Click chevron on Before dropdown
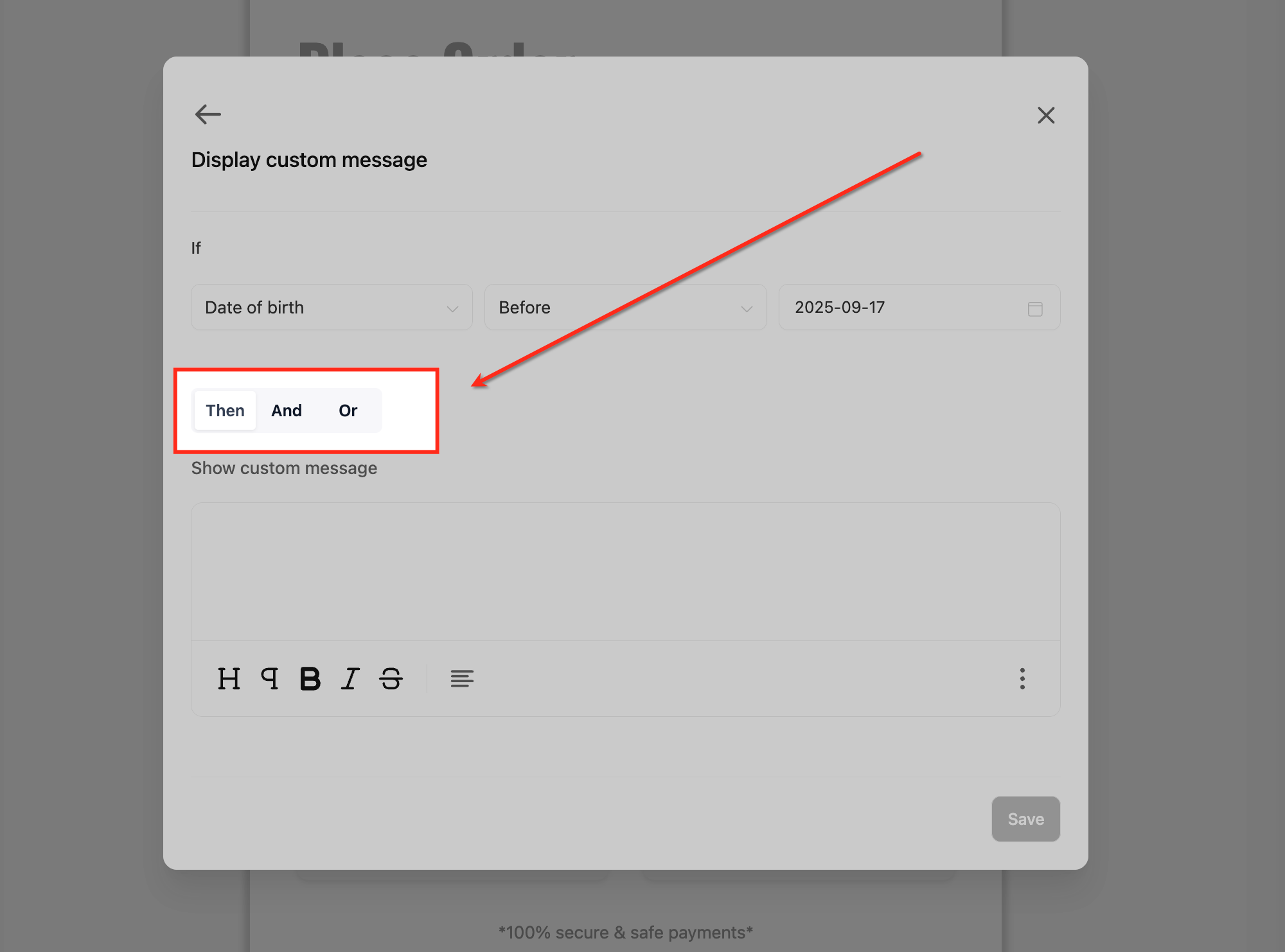1285x952 pixels. (x=747, y=309)
